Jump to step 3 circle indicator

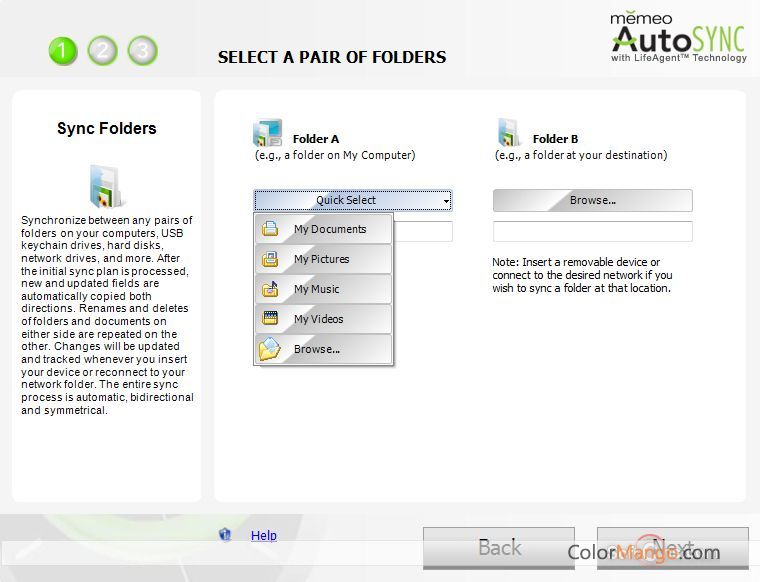(142, 50)
